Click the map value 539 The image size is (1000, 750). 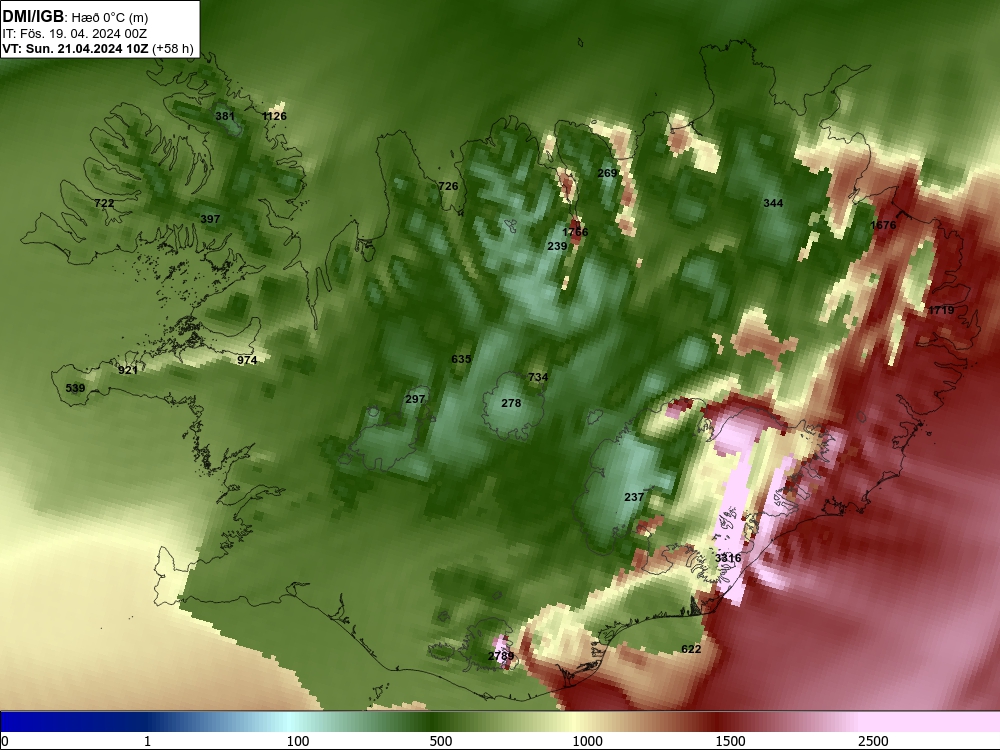pos(75,388)
